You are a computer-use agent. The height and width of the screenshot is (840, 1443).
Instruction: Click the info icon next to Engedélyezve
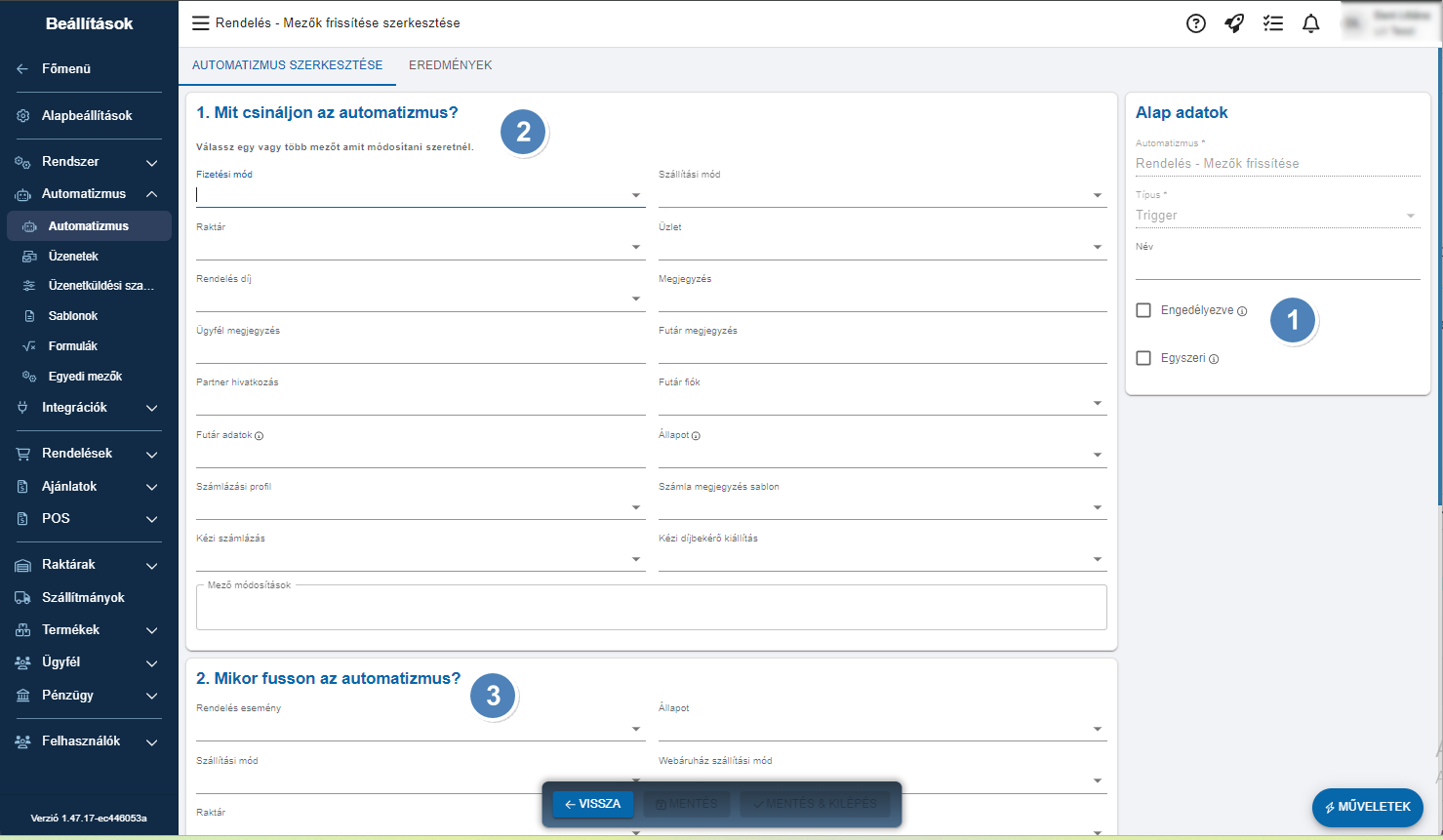coord(1242,311)
